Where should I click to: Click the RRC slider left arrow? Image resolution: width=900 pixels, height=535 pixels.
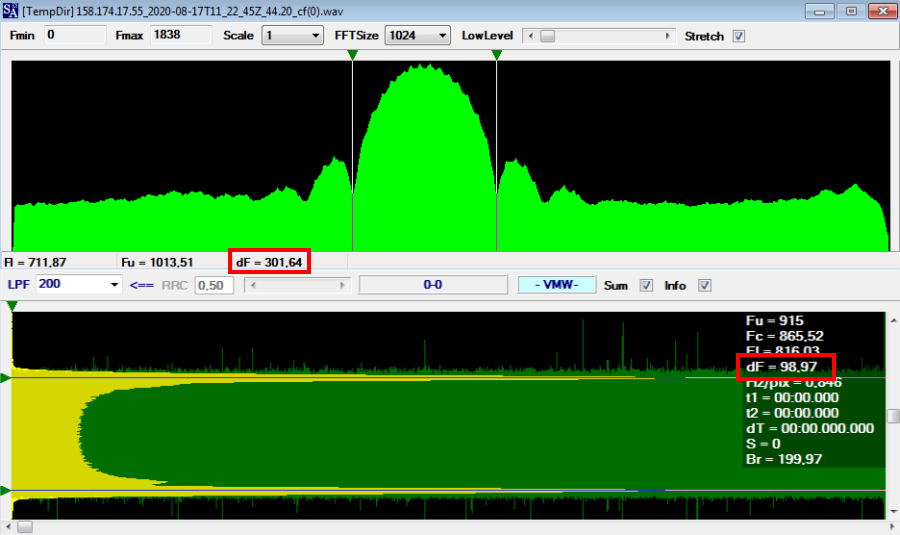point(253,285)
